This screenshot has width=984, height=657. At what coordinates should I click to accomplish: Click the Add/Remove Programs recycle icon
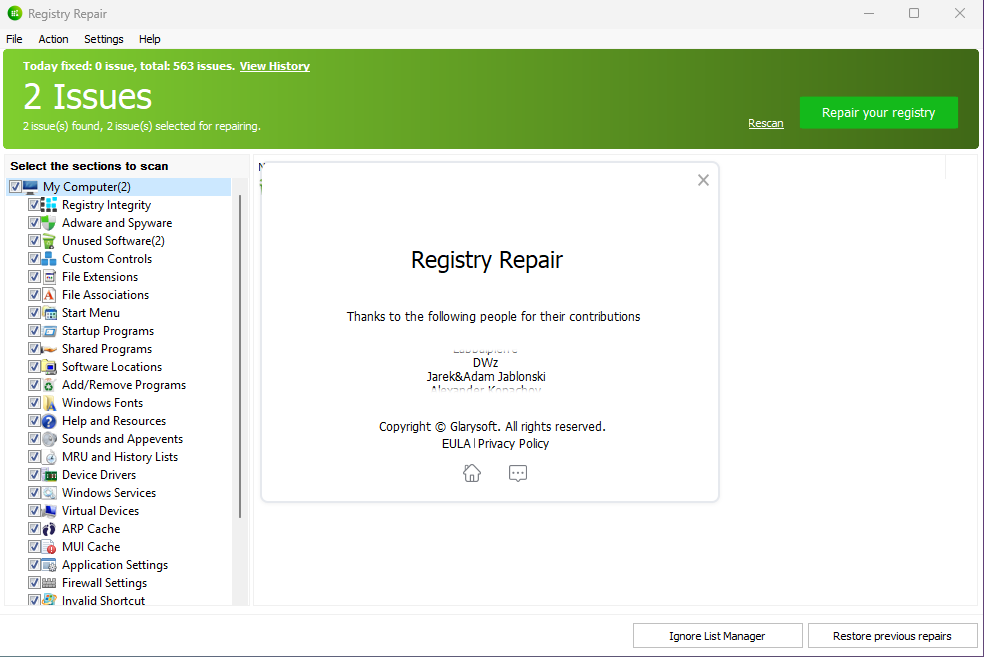[x=49, y=385]
